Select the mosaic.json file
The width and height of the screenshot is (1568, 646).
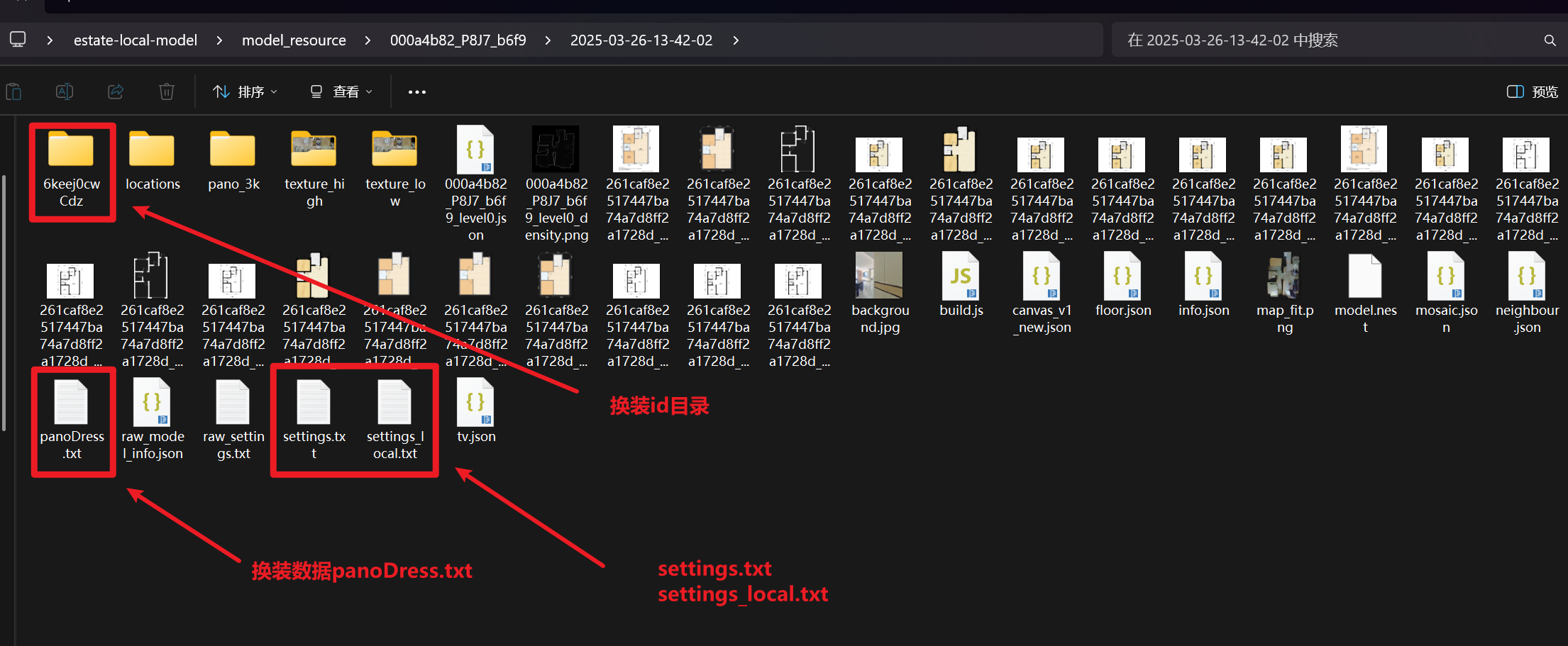click(x=1447, y=294)
